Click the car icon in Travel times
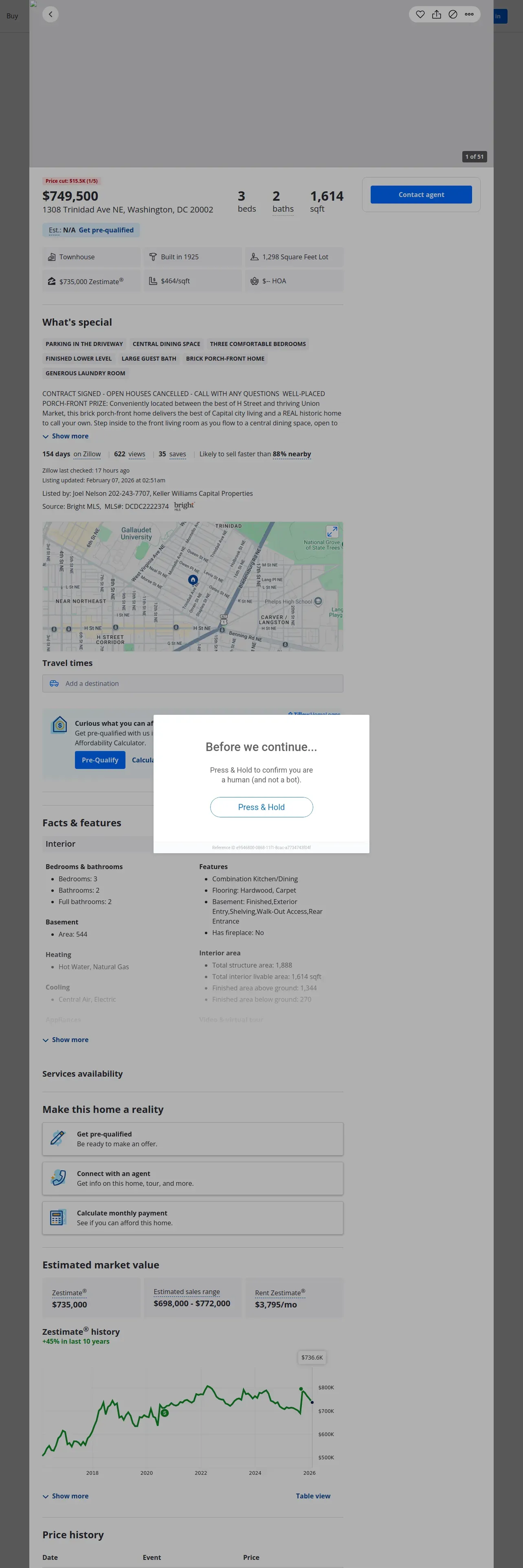Image resolution: width=523 pixels, height=1568 pixels. coord(54,683)
